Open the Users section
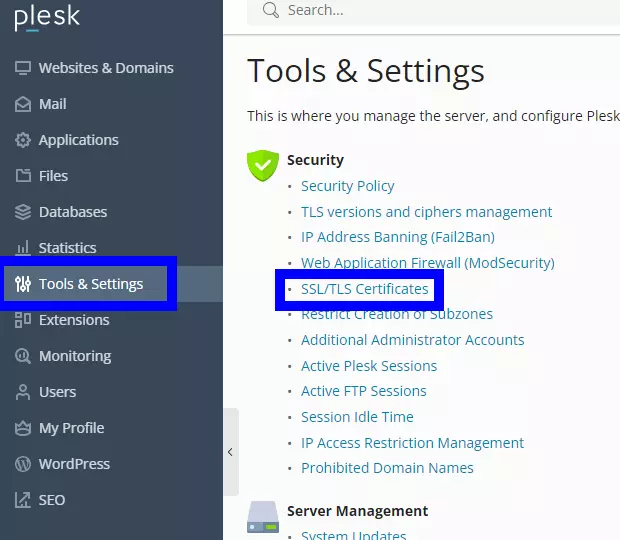620x540 pixels. [57, 392]
